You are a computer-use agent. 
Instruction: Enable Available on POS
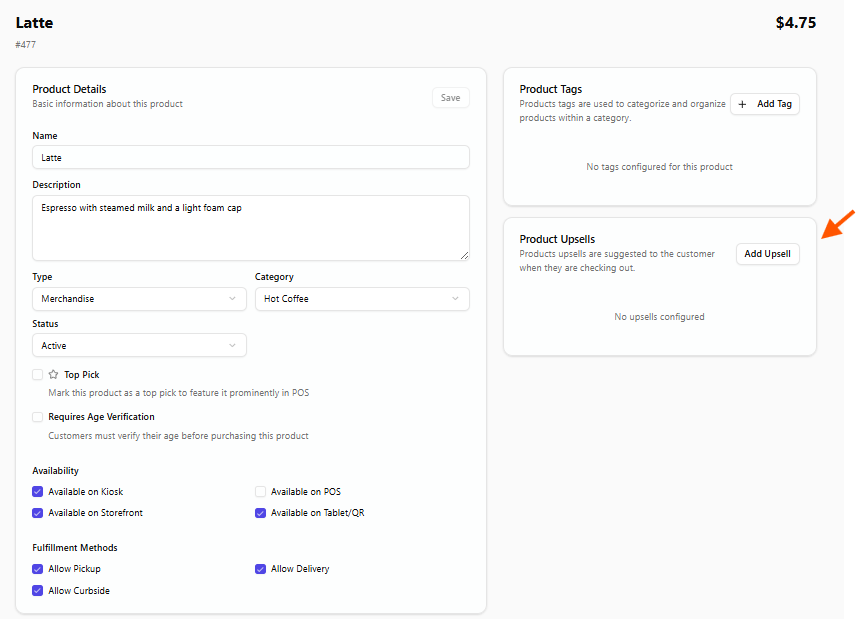(x=261, y=492)
